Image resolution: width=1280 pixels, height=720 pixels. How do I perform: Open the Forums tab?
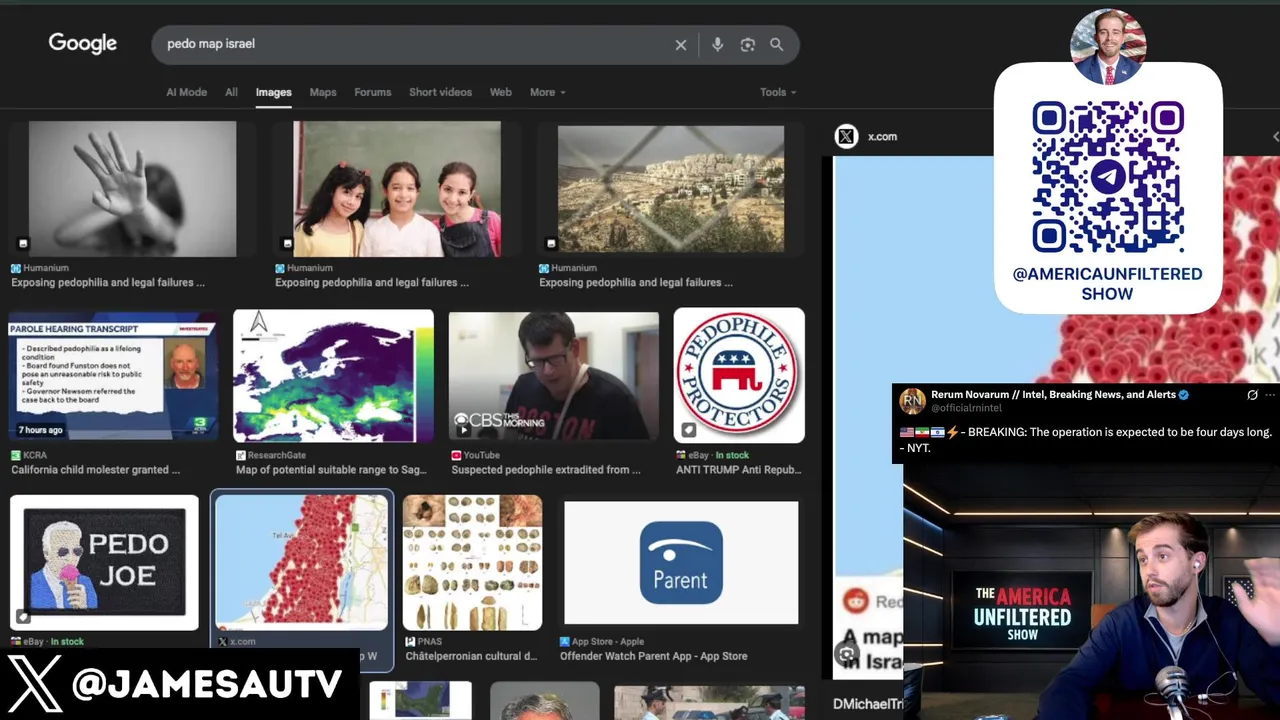click(372, 92)
